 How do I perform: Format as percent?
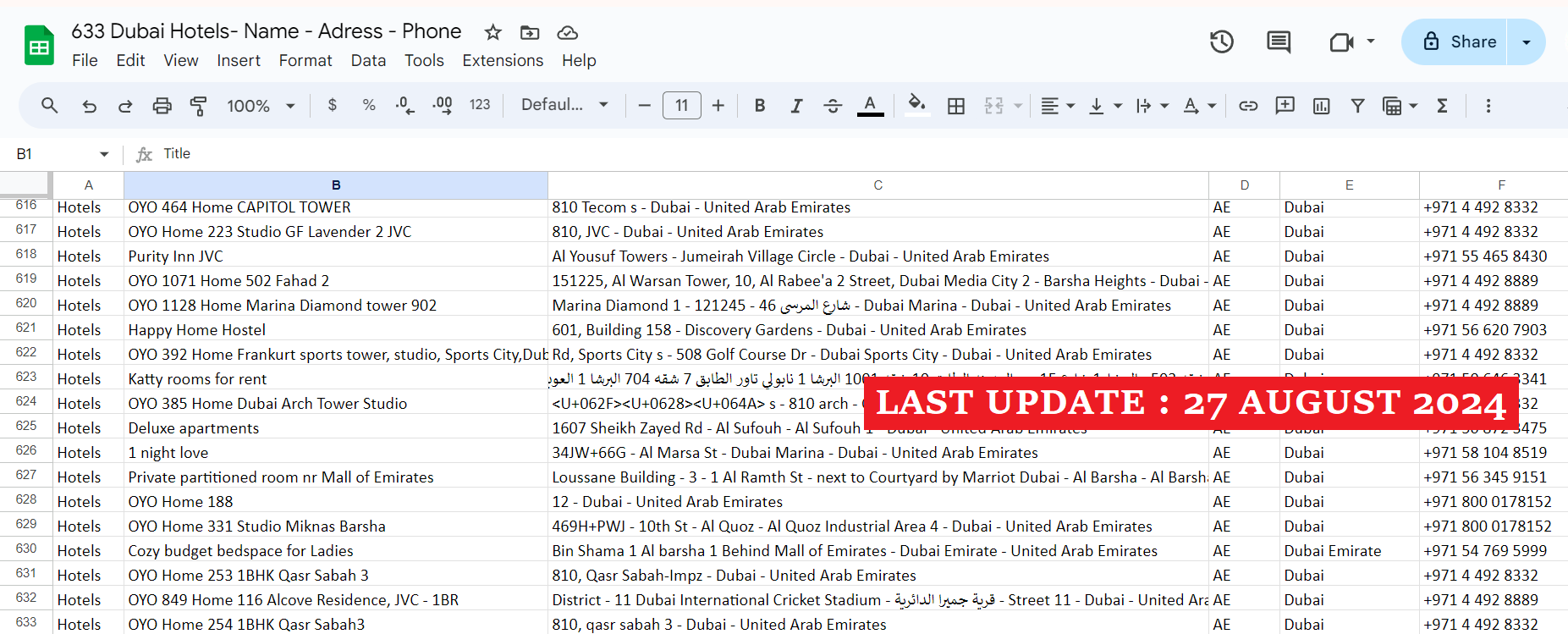(369, 105)
